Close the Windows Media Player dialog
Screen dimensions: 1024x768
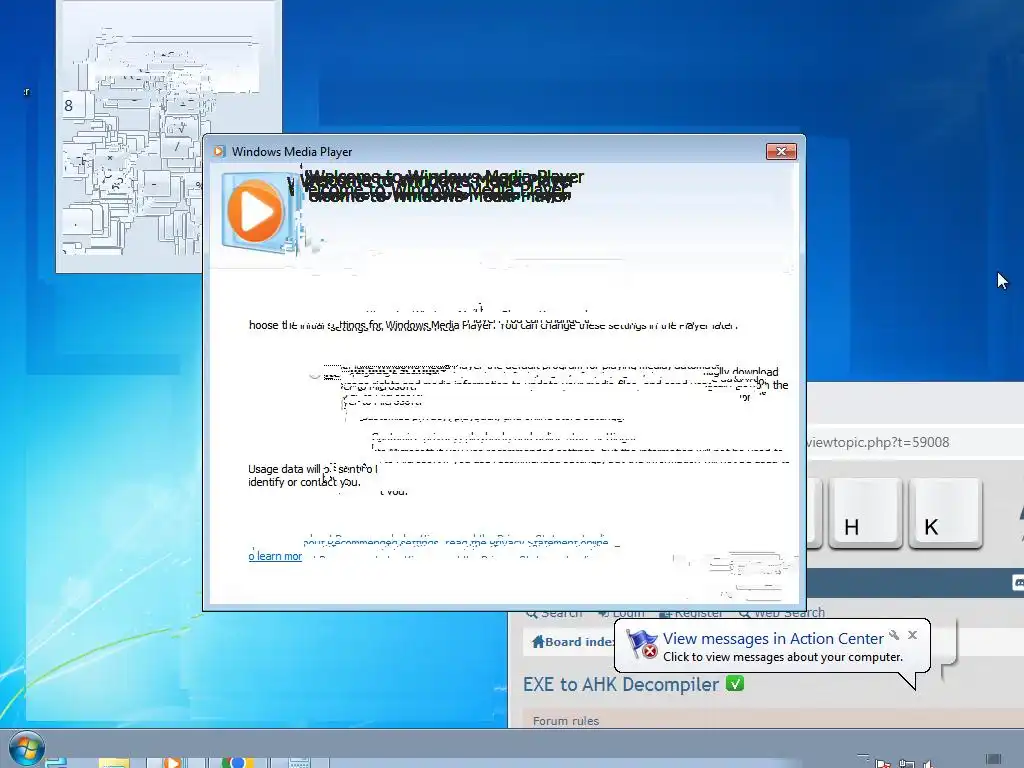pyautogui.click(x=781, y=152)
